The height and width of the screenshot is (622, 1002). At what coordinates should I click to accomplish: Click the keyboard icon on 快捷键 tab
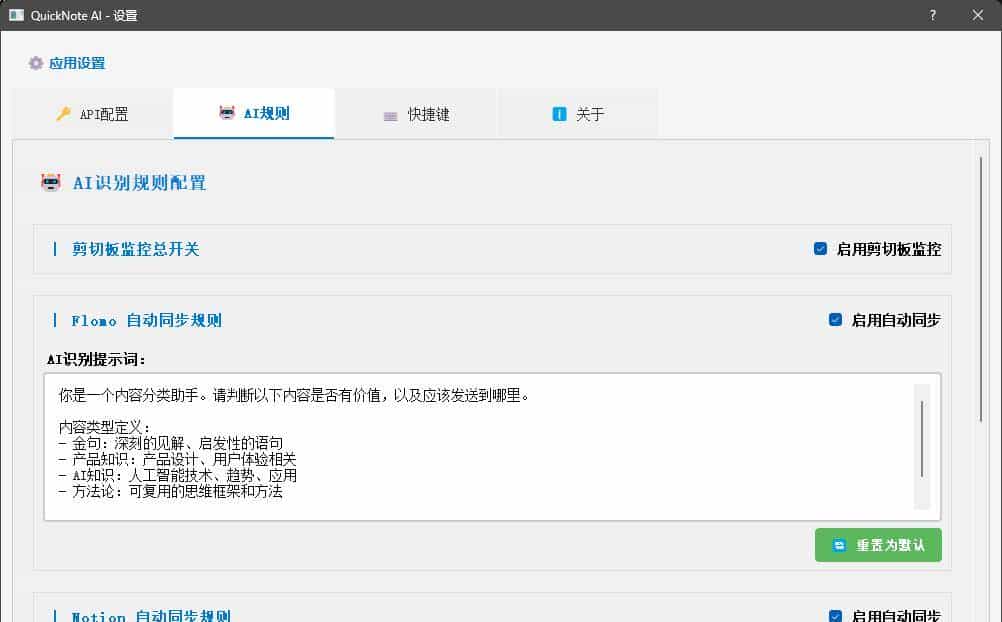[x=390, y=114]
